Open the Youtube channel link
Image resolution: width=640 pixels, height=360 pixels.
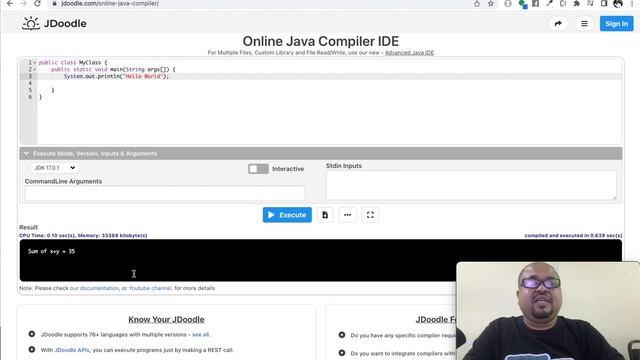click(150, 288)
